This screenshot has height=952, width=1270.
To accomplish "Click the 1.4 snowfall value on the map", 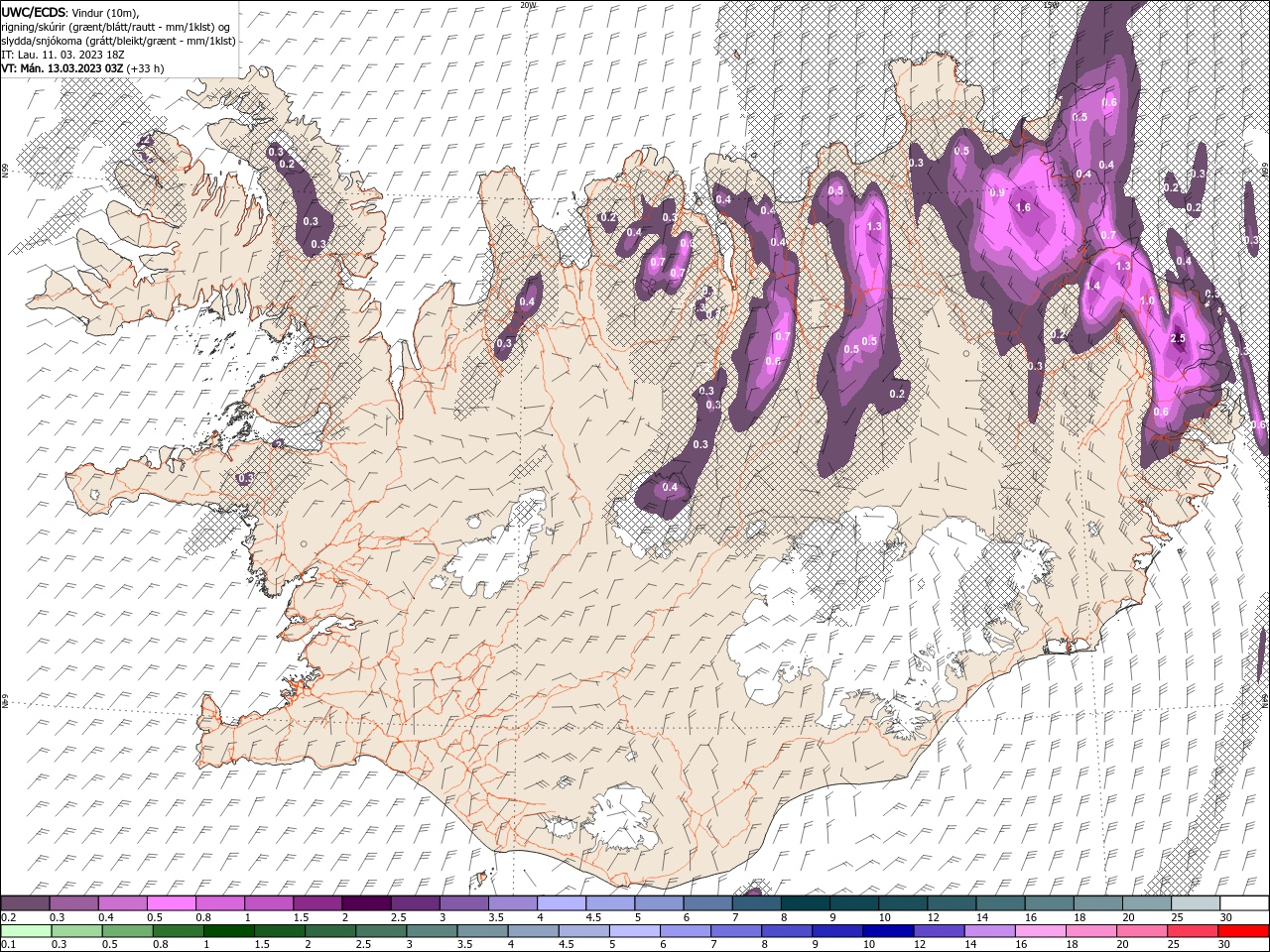I will click(x=1093, y=286).
